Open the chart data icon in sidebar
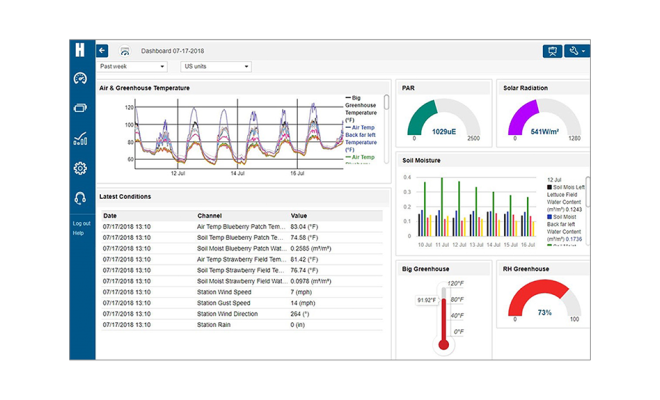 coord(80,139)
